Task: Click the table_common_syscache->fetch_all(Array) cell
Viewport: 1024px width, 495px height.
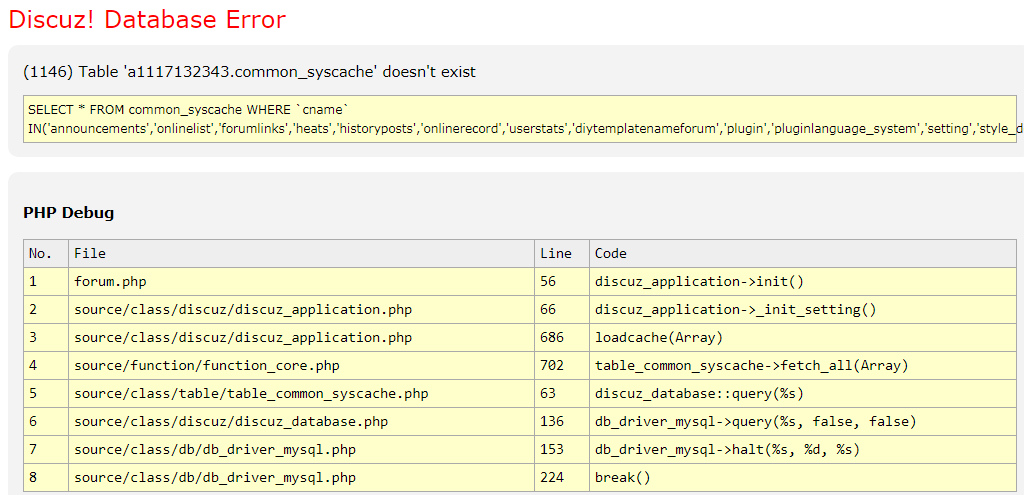Action: (803, 366)
